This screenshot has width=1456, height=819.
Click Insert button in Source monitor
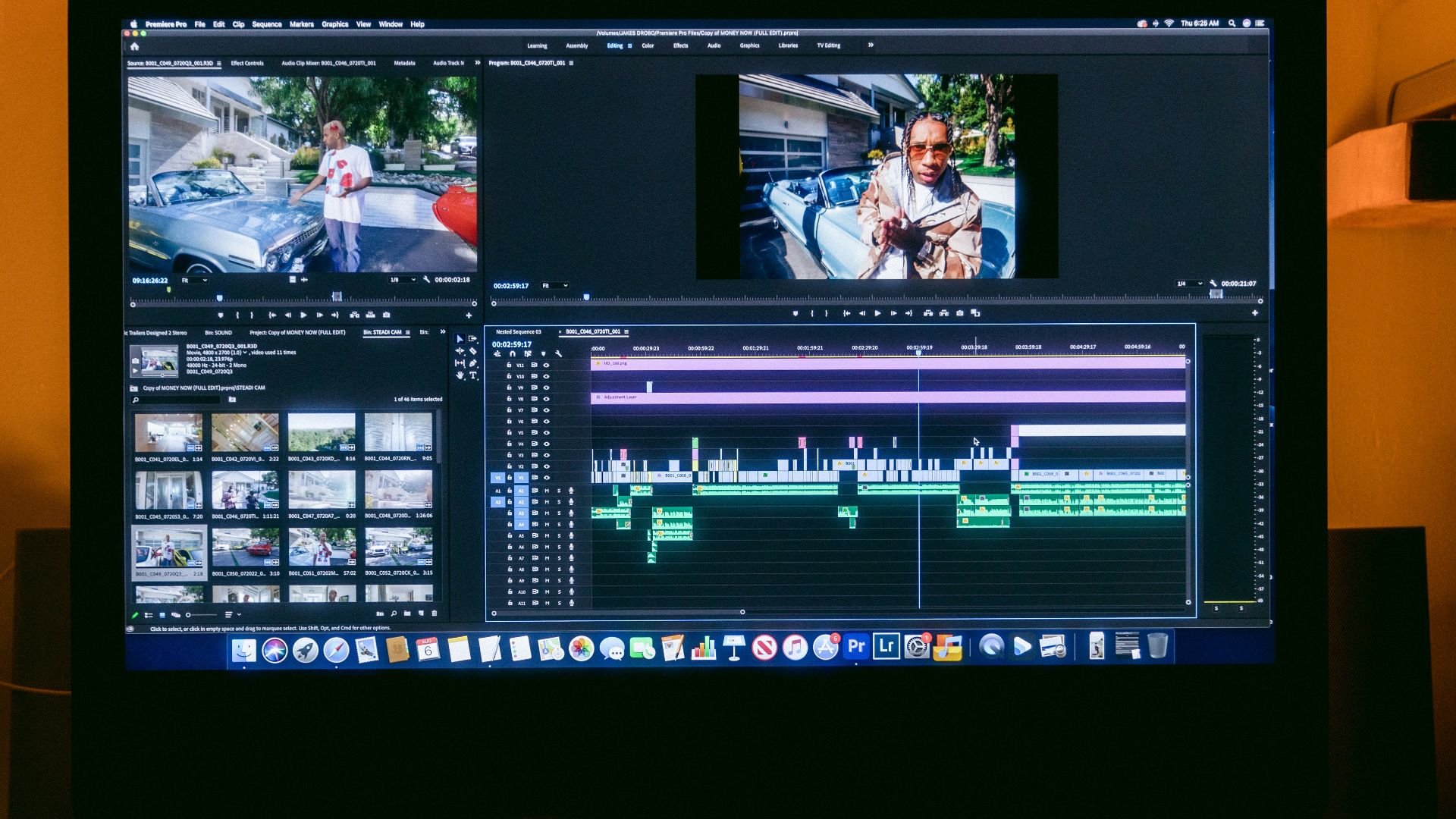pos(354,315)
